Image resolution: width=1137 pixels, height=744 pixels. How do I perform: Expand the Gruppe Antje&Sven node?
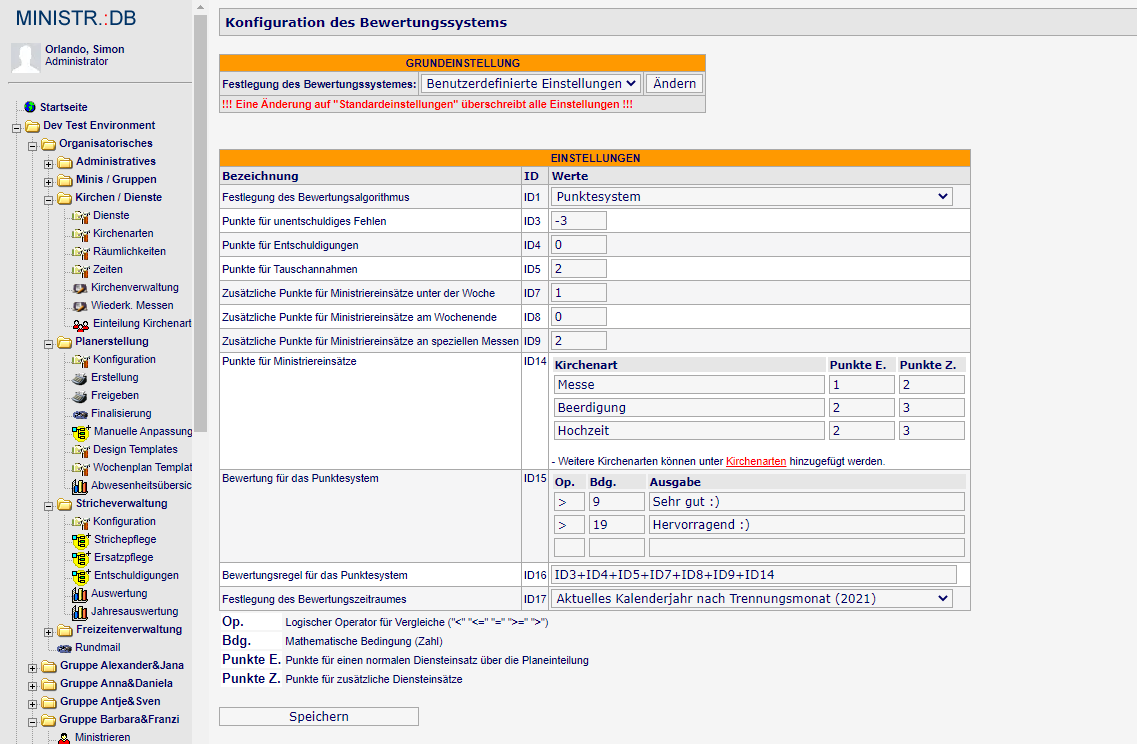tap(33, 704)
